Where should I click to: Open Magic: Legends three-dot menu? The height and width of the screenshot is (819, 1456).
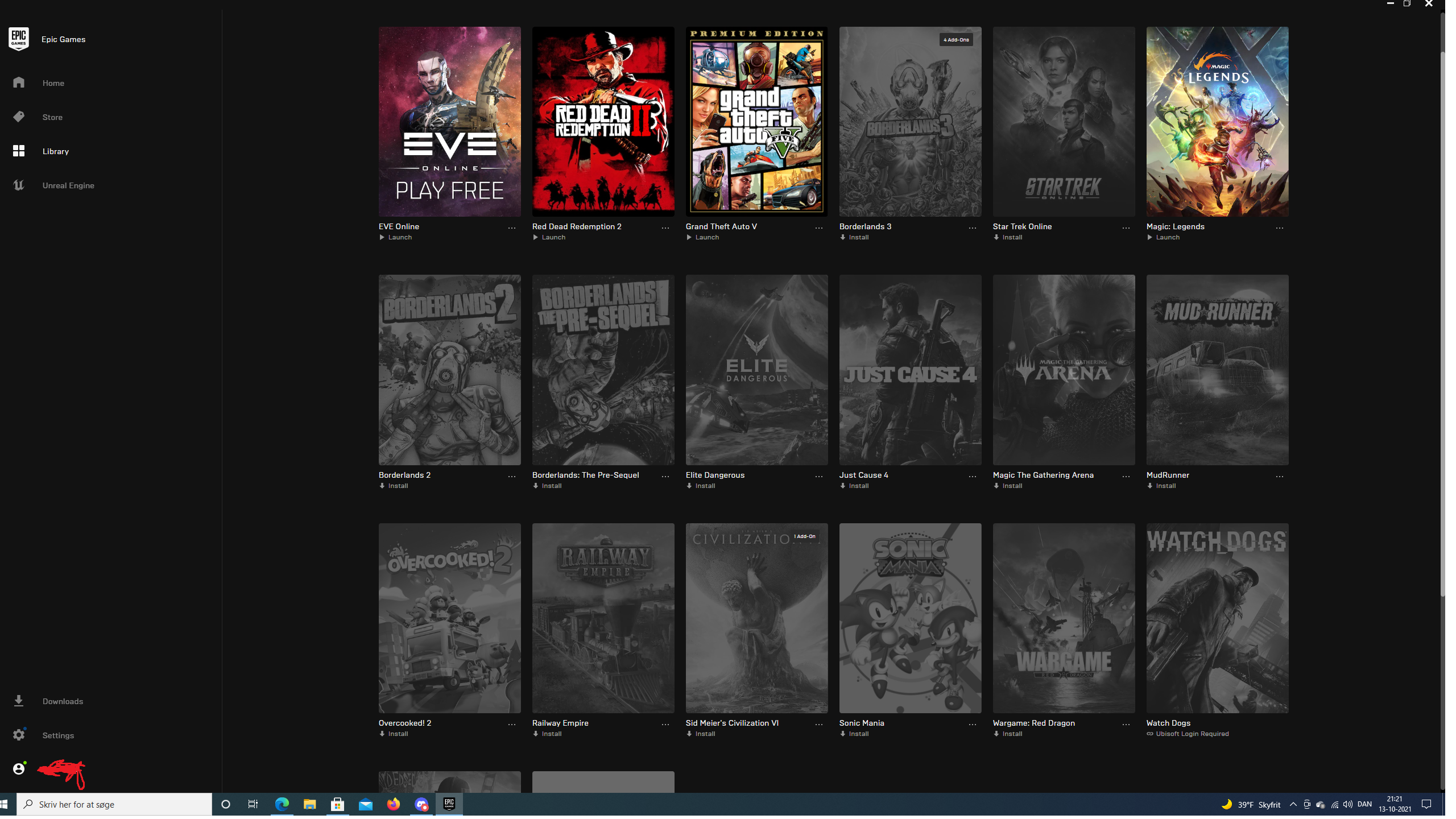coord(1280,228)
